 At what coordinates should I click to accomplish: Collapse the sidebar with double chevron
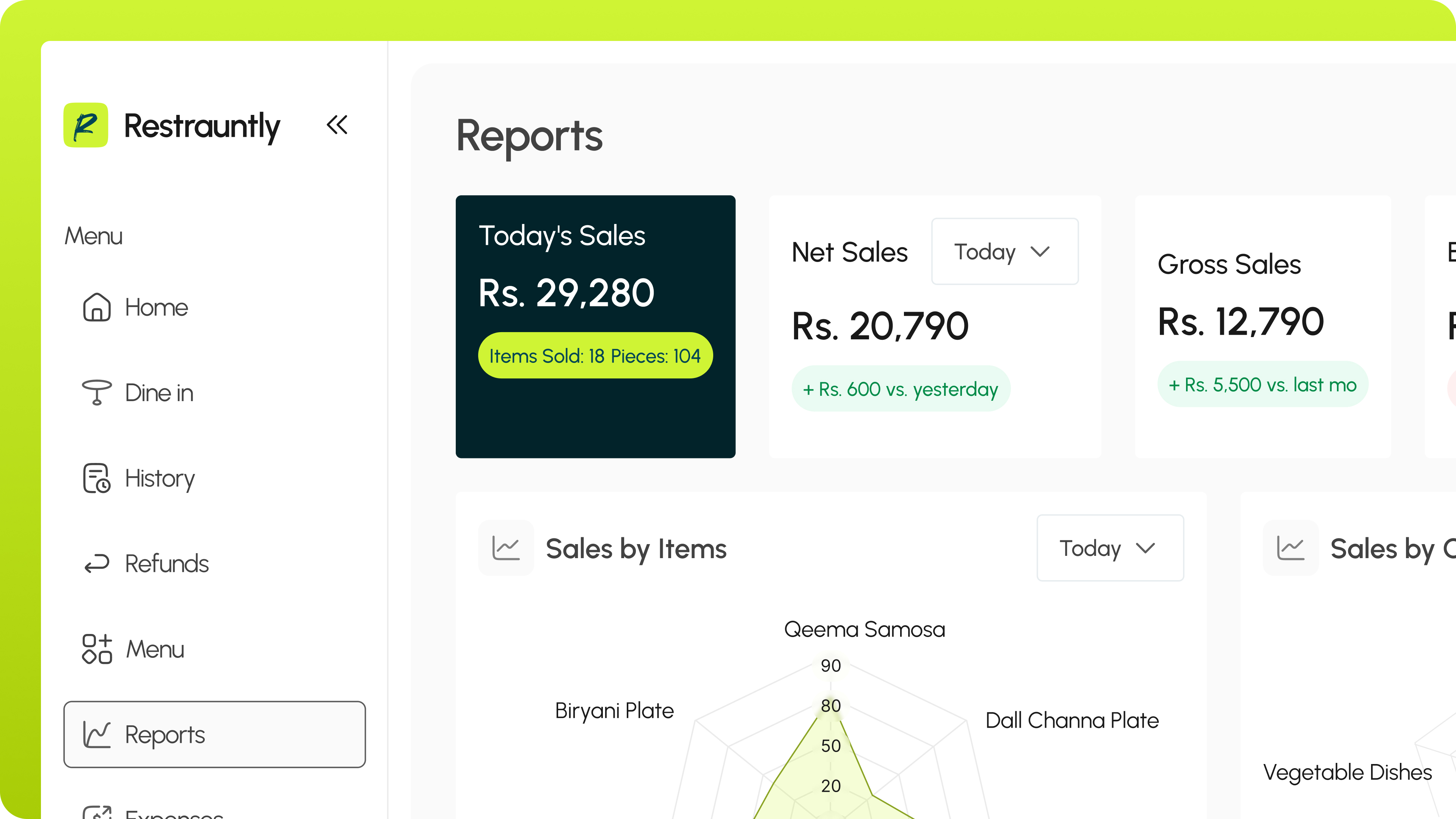[x=337, y=125]
